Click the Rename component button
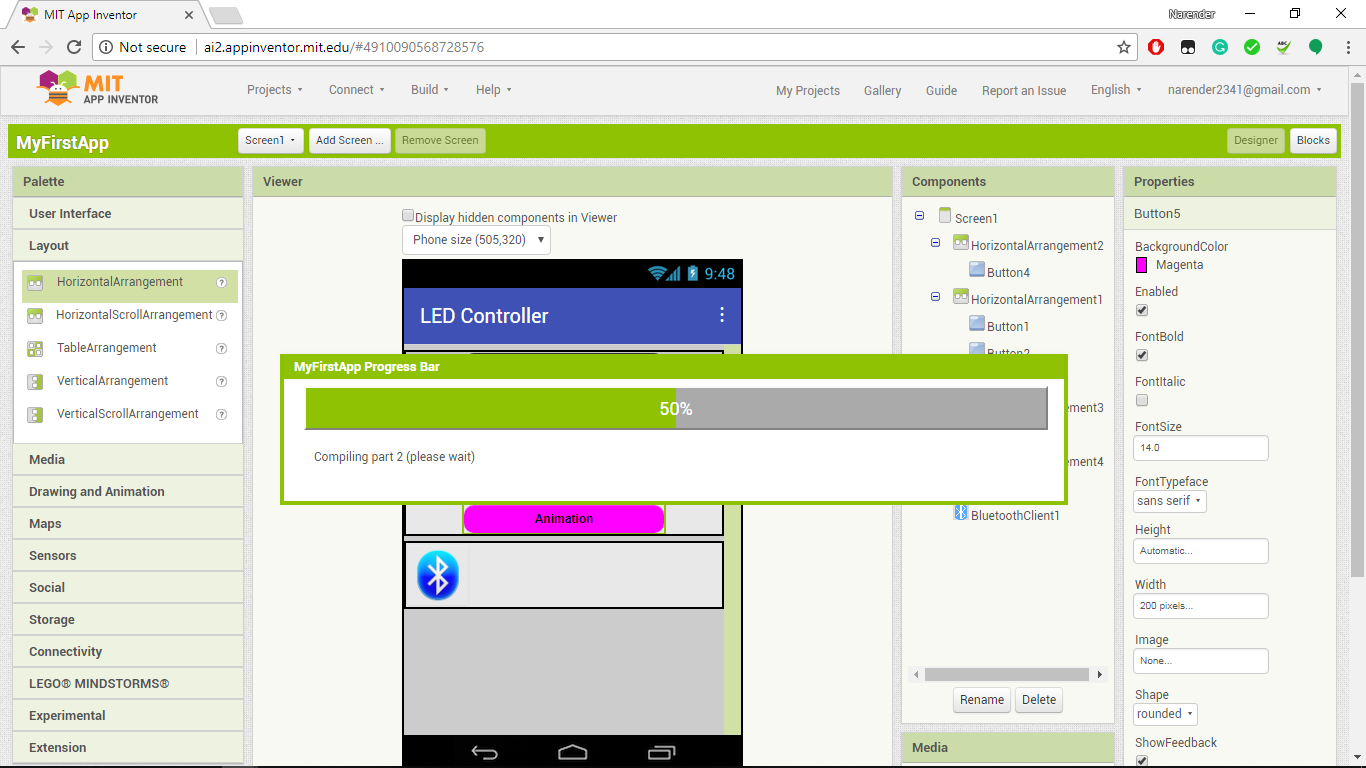This screenshot has height=768, width=1366. click(982, 700)
